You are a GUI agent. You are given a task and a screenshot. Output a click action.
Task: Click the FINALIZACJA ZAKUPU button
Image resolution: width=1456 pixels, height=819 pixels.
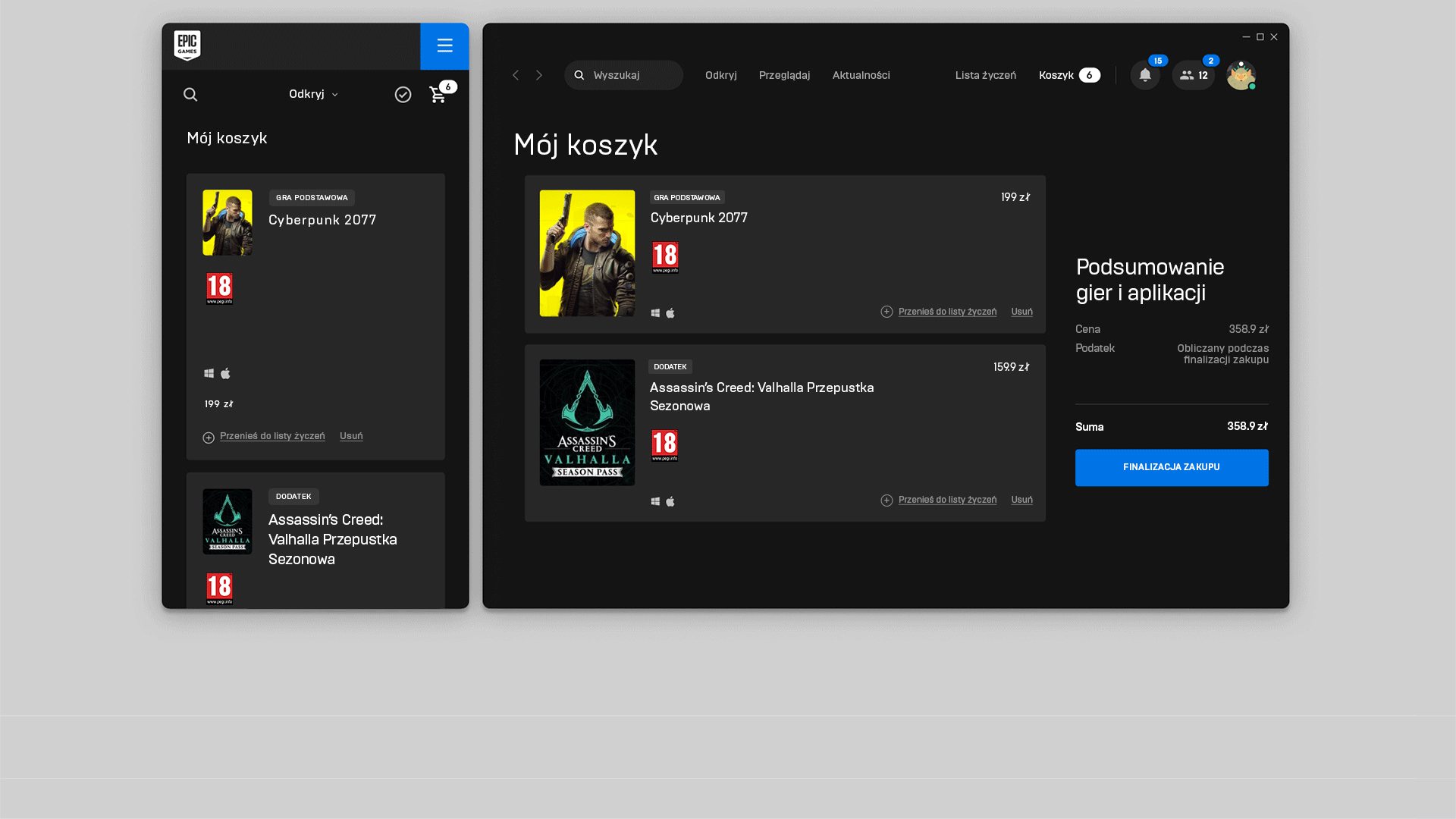pyautogui.click(x=1172, y=468)
